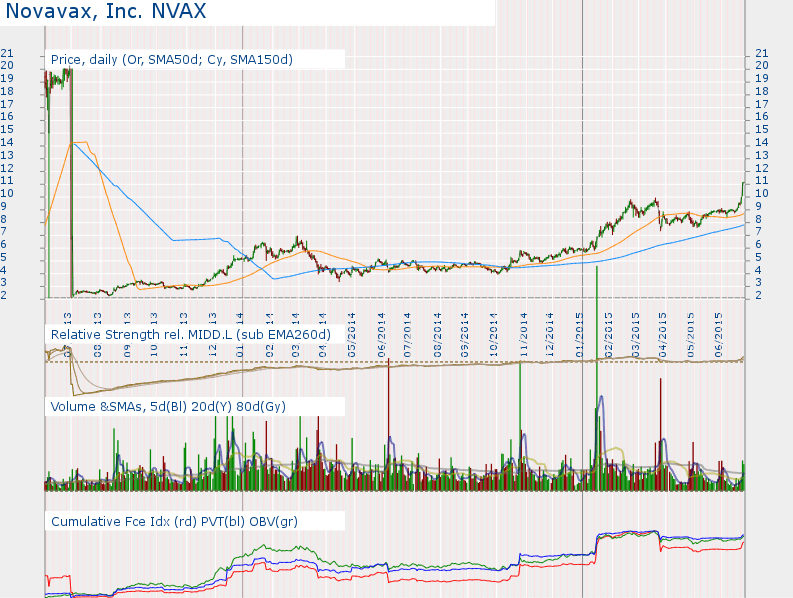The height and width of the screenshot is (598, 793).
Task: Click the value 11 on the right price axis
Action: tap(762, 181)
